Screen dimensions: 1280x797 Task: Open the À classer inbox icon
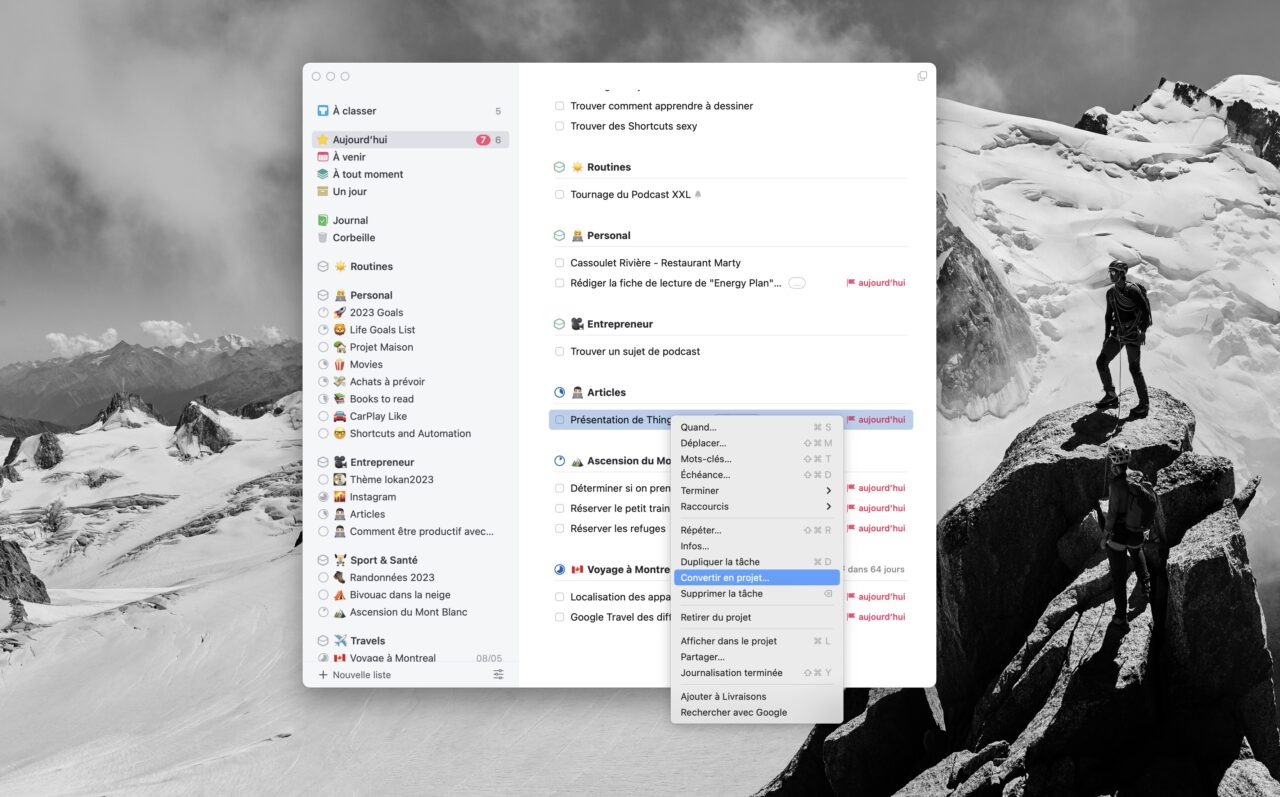click(x=323, y=111)
